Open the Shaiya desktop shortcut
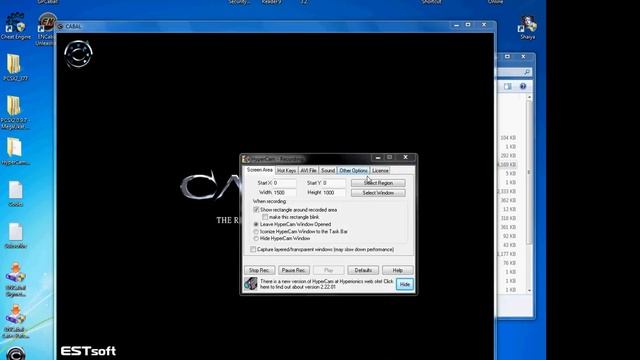 click(x=527, y=28)
